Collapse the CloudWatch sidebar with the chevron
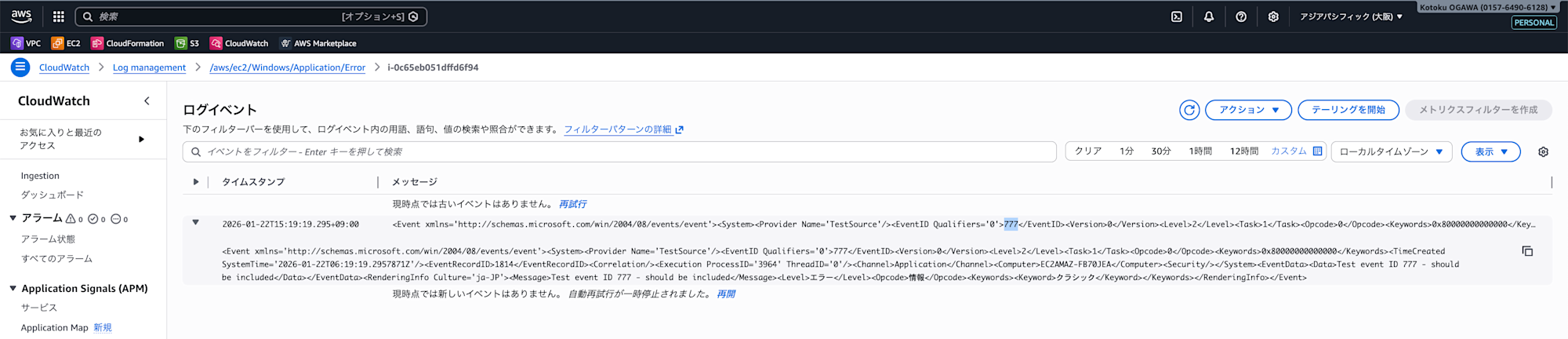1568x339 pixels. (x=147, y=100)
